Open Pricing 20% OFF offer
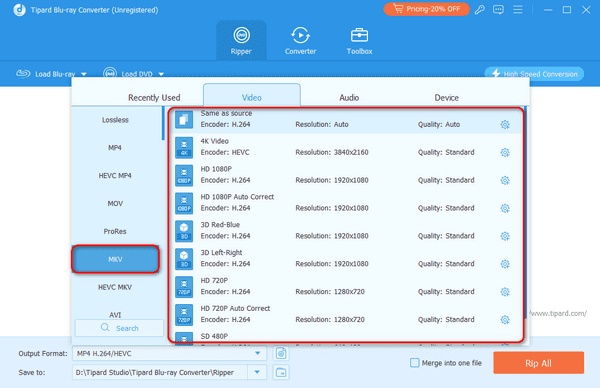 [x=427, y=9]
